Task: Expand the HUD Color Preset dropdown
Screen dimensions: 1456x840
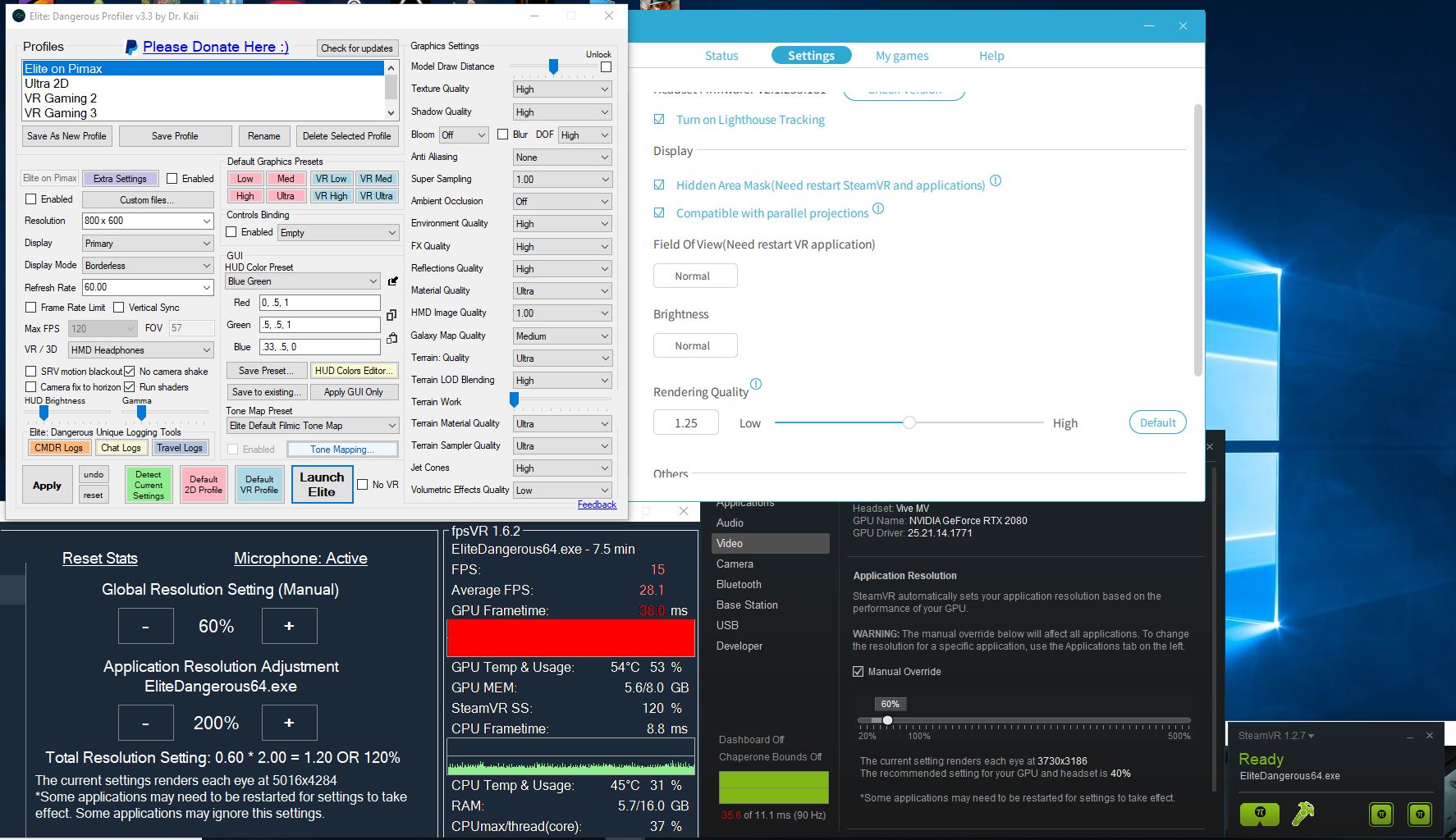Action: (x=303, y=281)
